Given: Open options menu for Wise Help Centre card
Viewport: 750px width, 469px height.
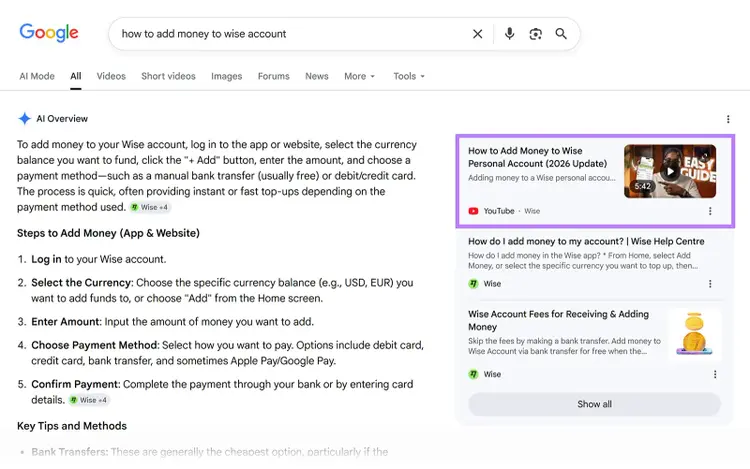Looking at the screenshot, I should tap(710, 284).
